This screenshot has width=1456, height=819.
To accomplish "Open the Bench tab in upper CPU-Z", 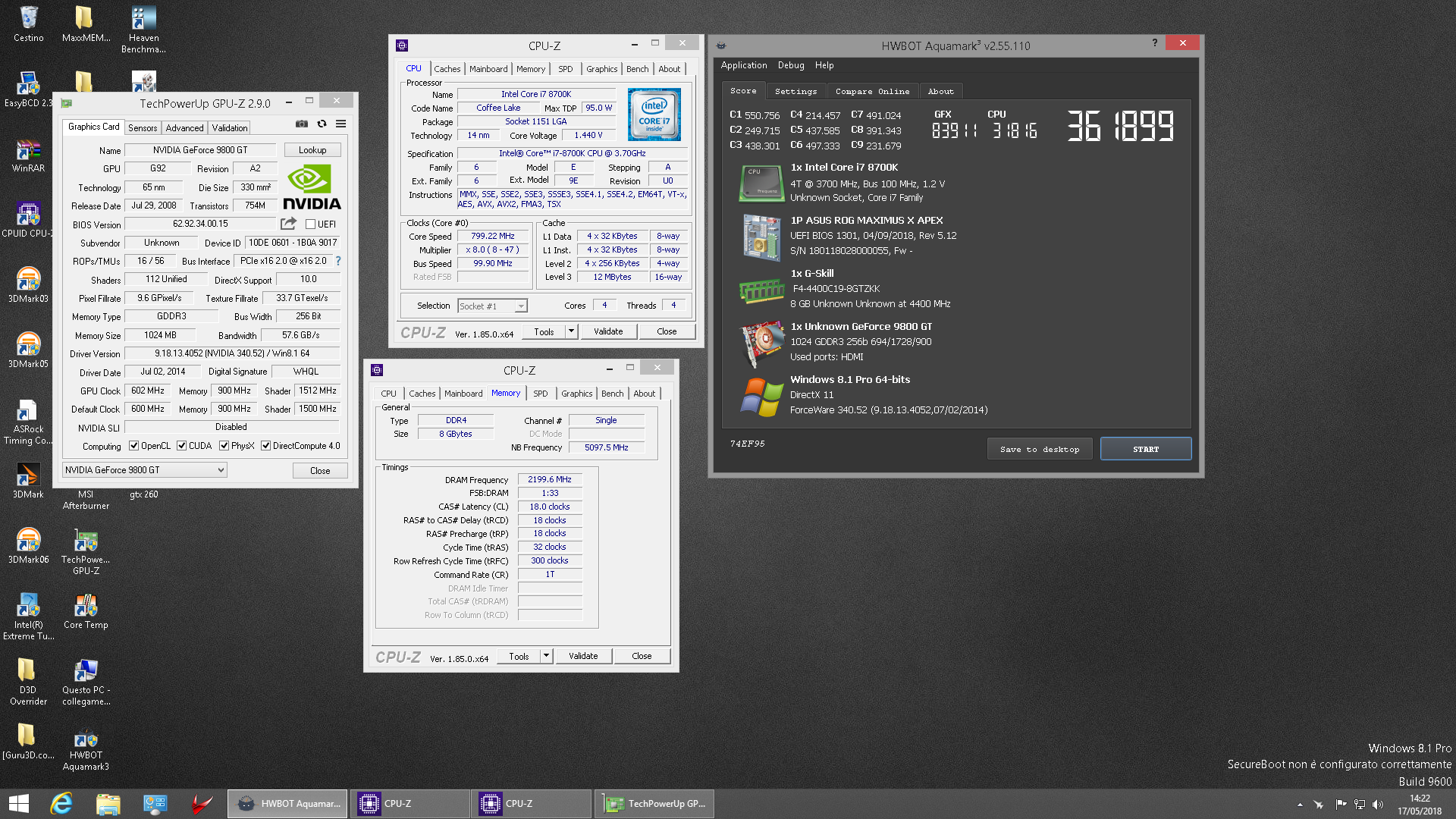I will [x=637, y=69].
